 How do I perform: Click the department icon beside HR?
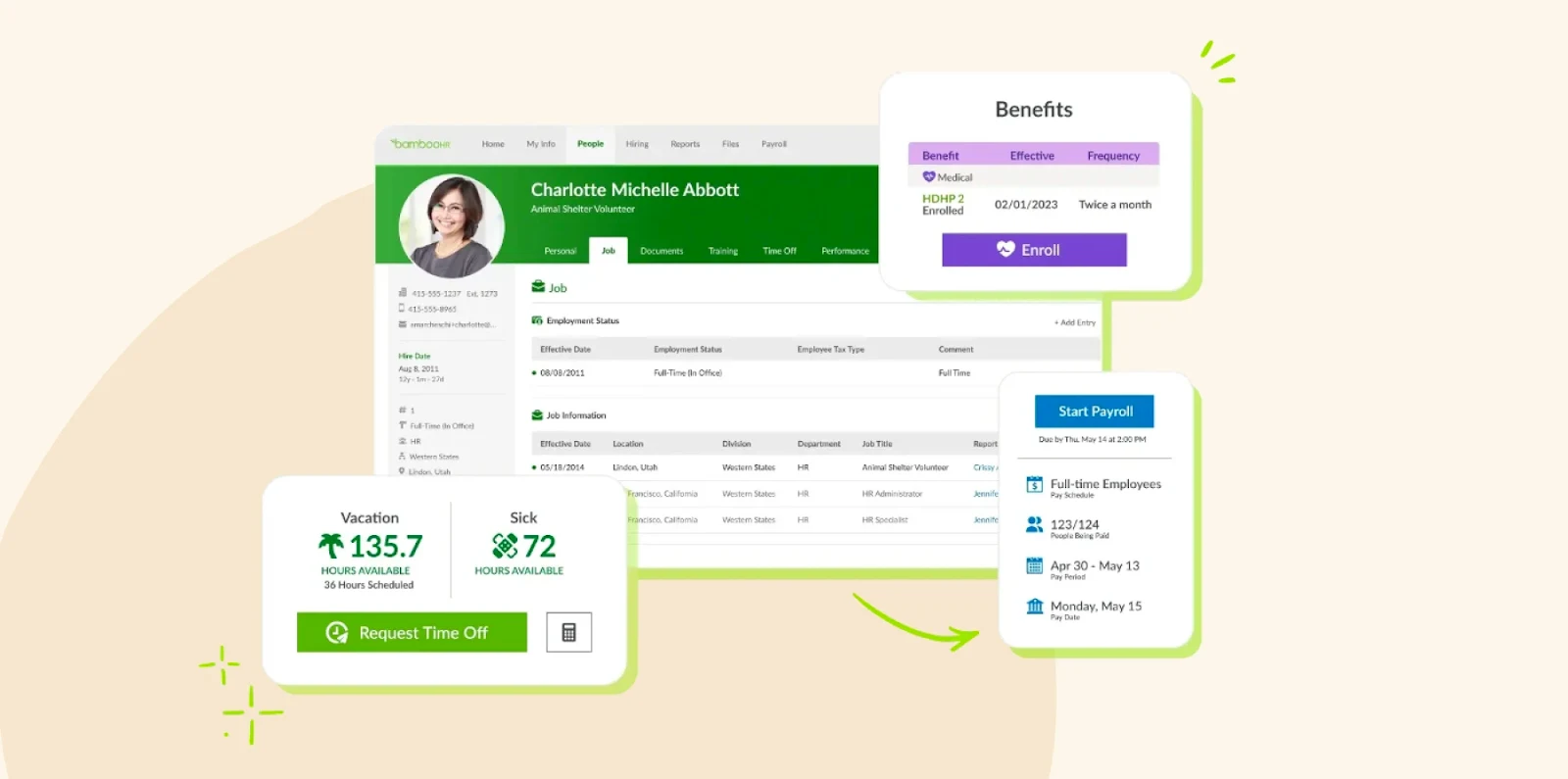click(403, 441)
